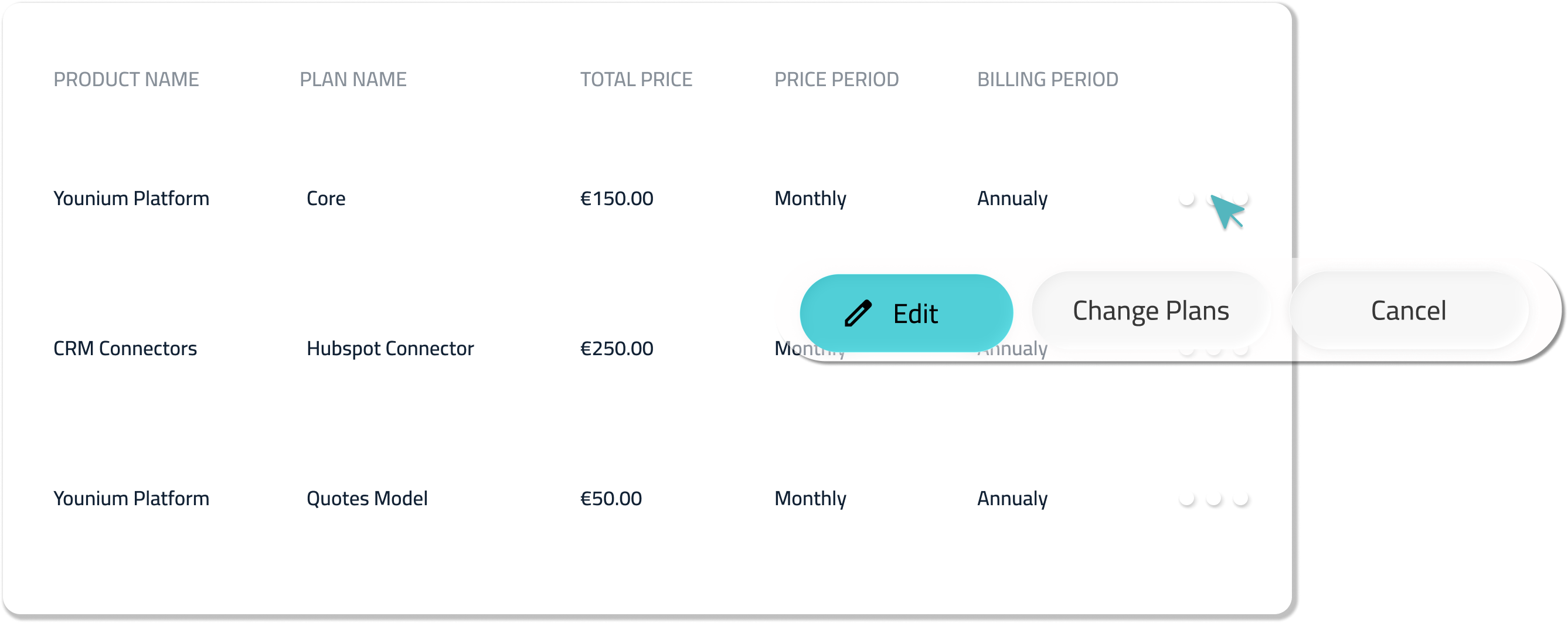Click the €250.00 total price cell
The width and height of the screenshot is (1568, 623).
(x=616, y=349)
